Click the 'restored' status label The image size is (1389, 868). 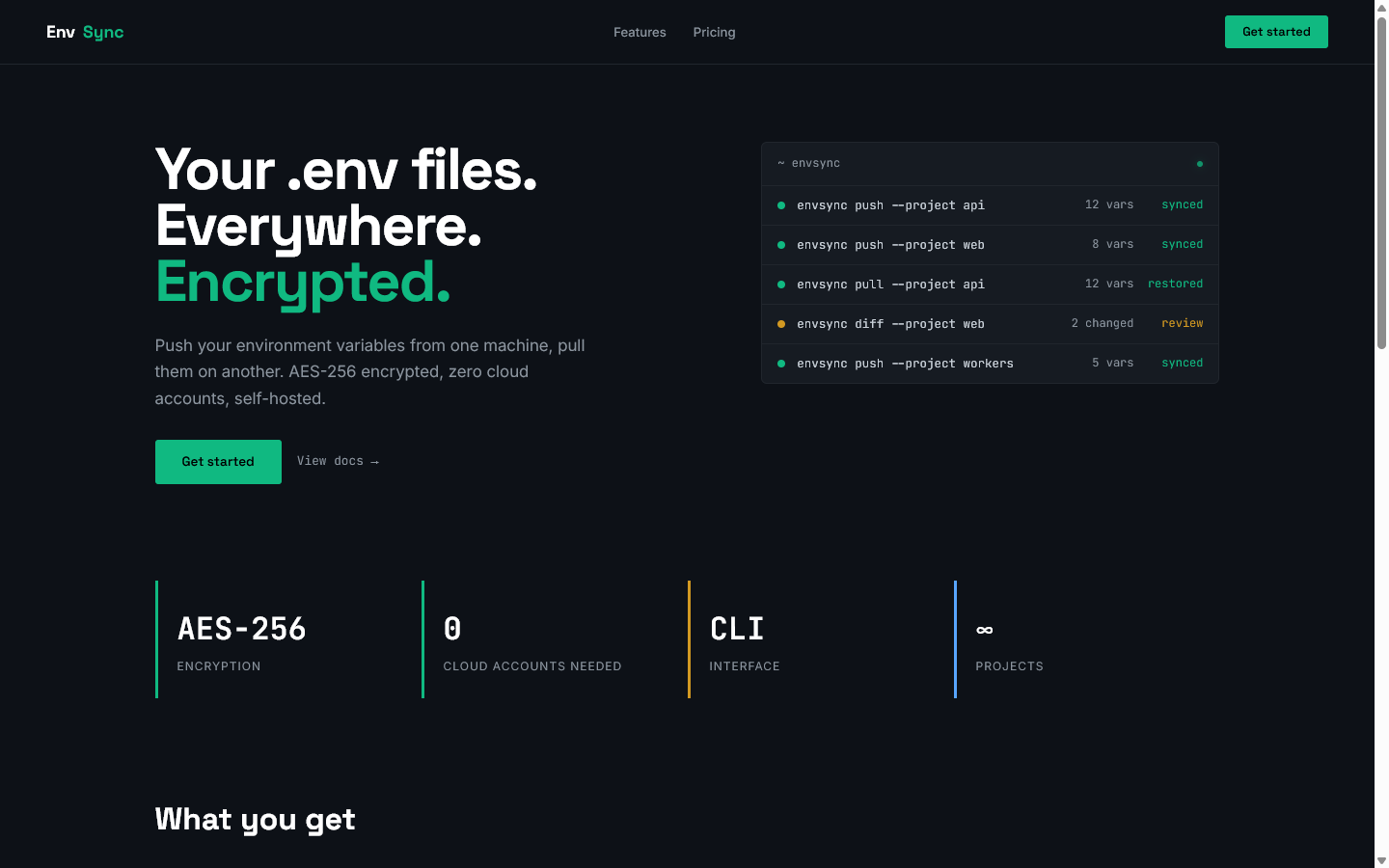pyautogui.click(x=1175, y=284)
